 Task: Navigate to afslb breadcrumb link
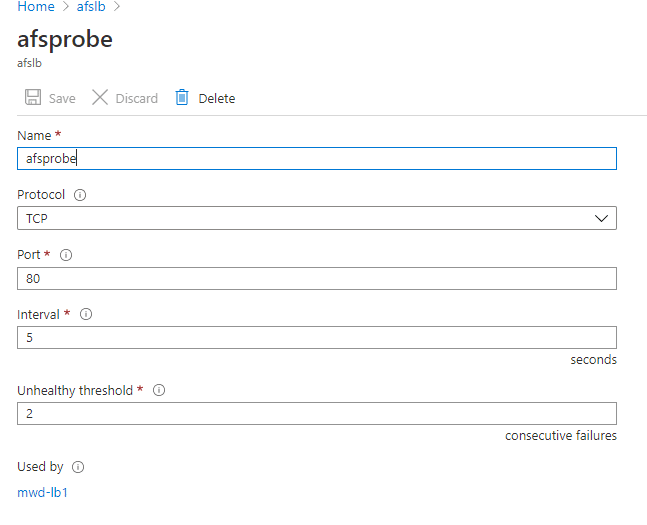(x=91, y=7)
